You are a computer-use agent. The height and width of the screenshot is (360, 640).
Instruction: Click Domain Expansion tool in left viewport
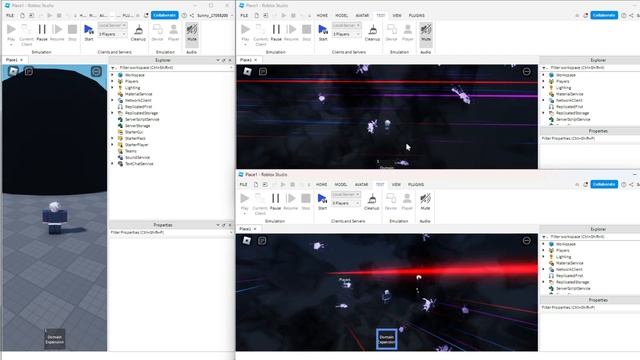(55, 339)
